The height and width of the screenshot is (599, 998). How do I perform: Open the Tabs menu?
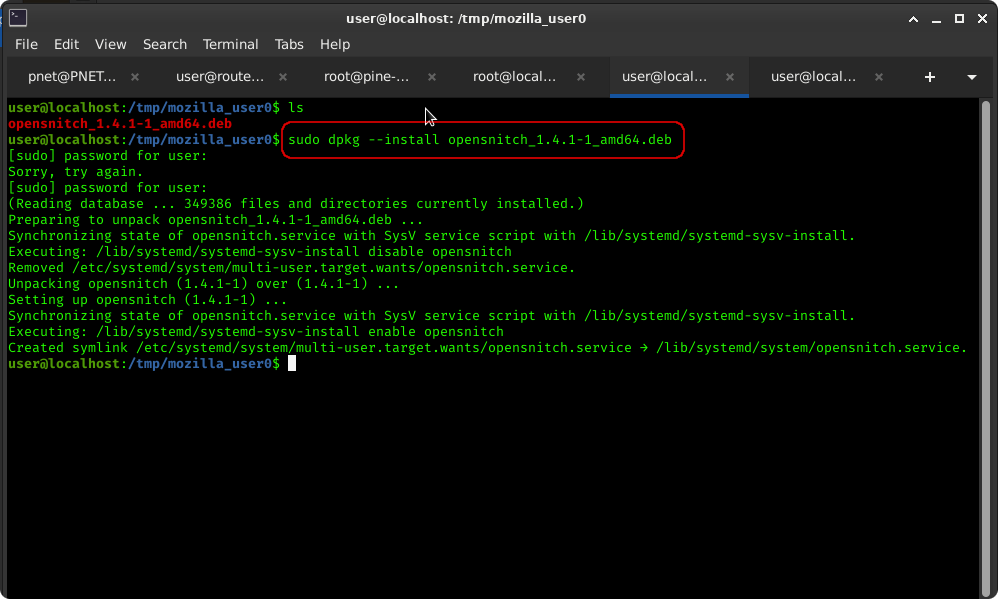click(289, 45)
